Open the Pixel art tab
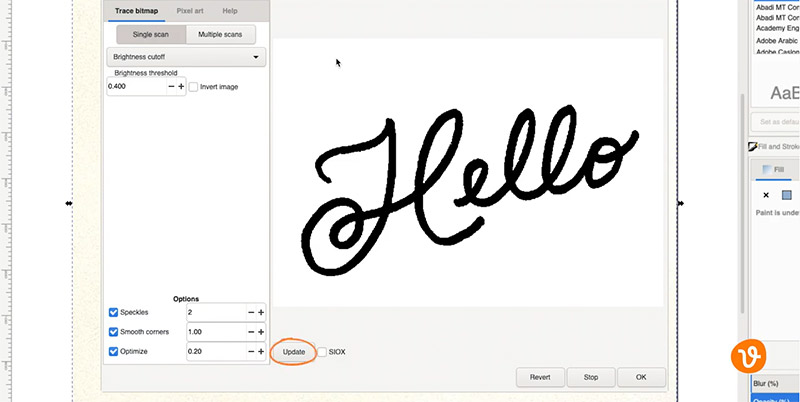Image resolution: width=800 pixels, height=402 pixels. [190, 11]
